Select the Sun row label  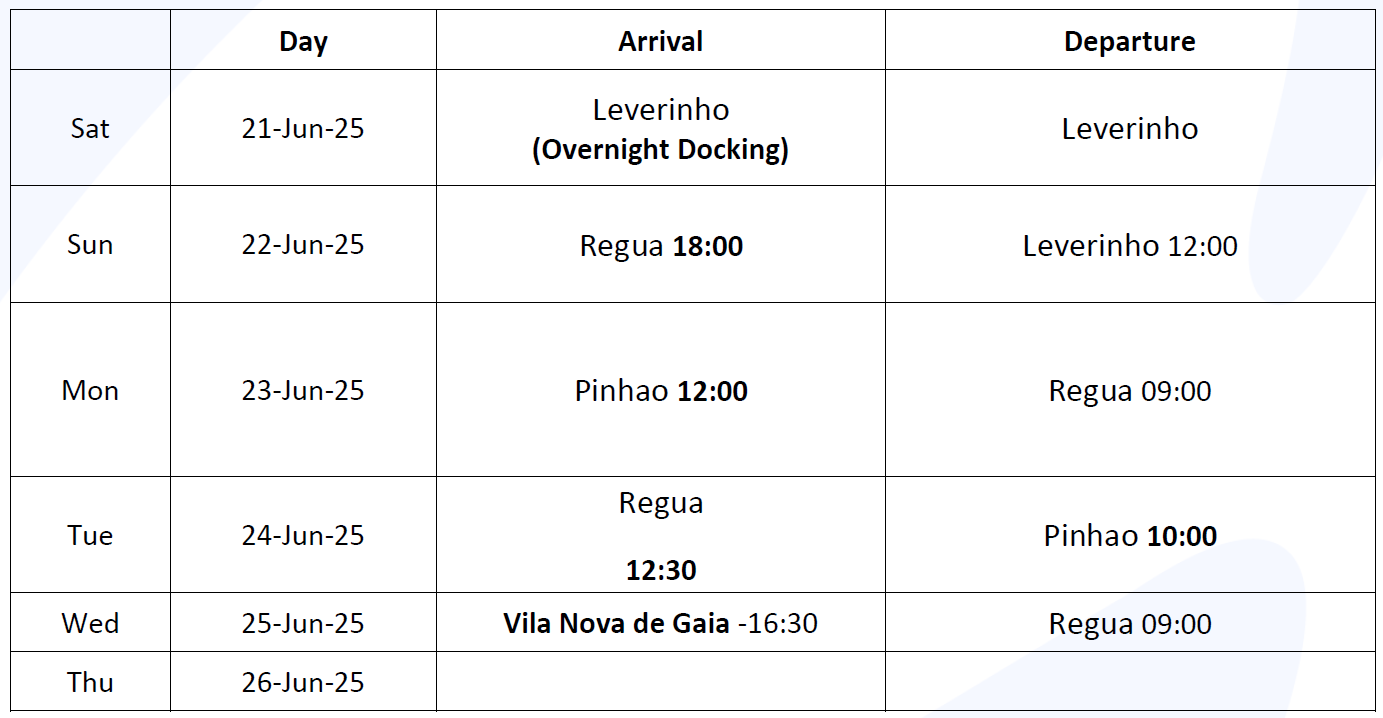pyautogui.click(x=90, y=244)
